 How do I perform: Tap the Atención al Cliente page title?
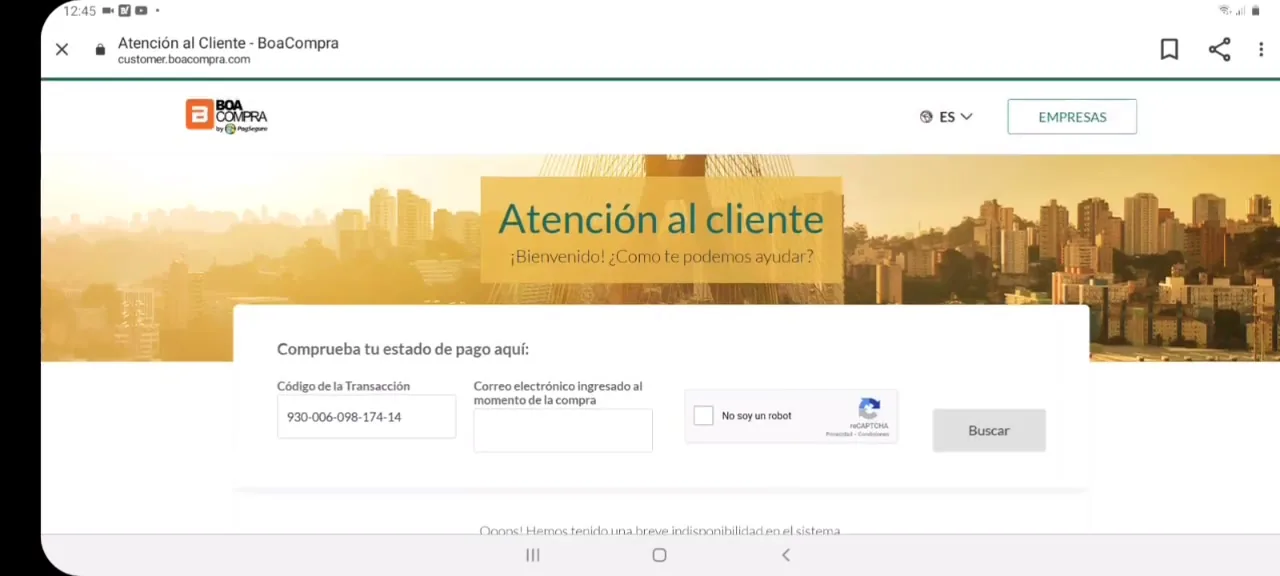pos(228,43)
